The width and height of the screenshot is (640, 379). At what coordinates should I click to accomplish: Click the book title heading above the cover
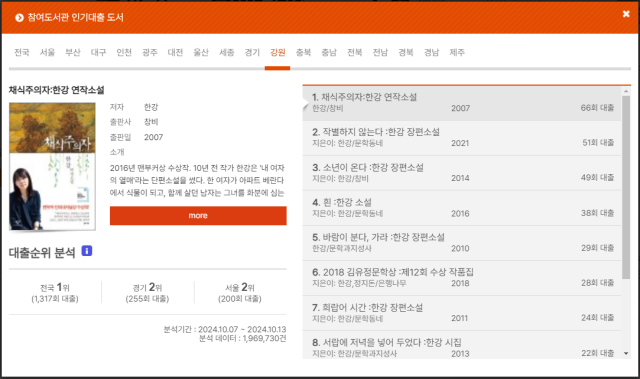57,90
